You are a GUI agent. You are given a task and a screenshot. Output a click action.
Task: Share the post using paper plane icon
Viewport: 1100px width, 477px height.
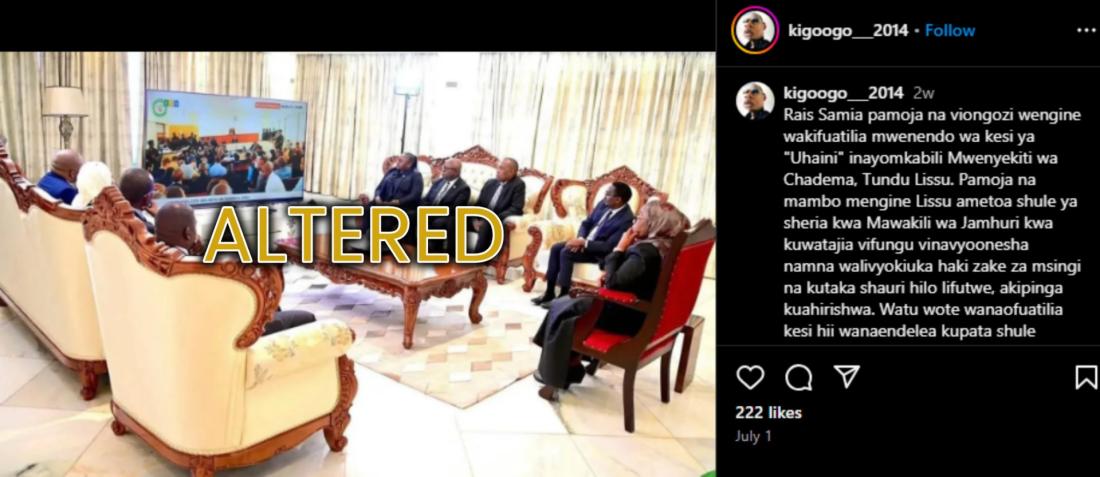coord(847,377)
